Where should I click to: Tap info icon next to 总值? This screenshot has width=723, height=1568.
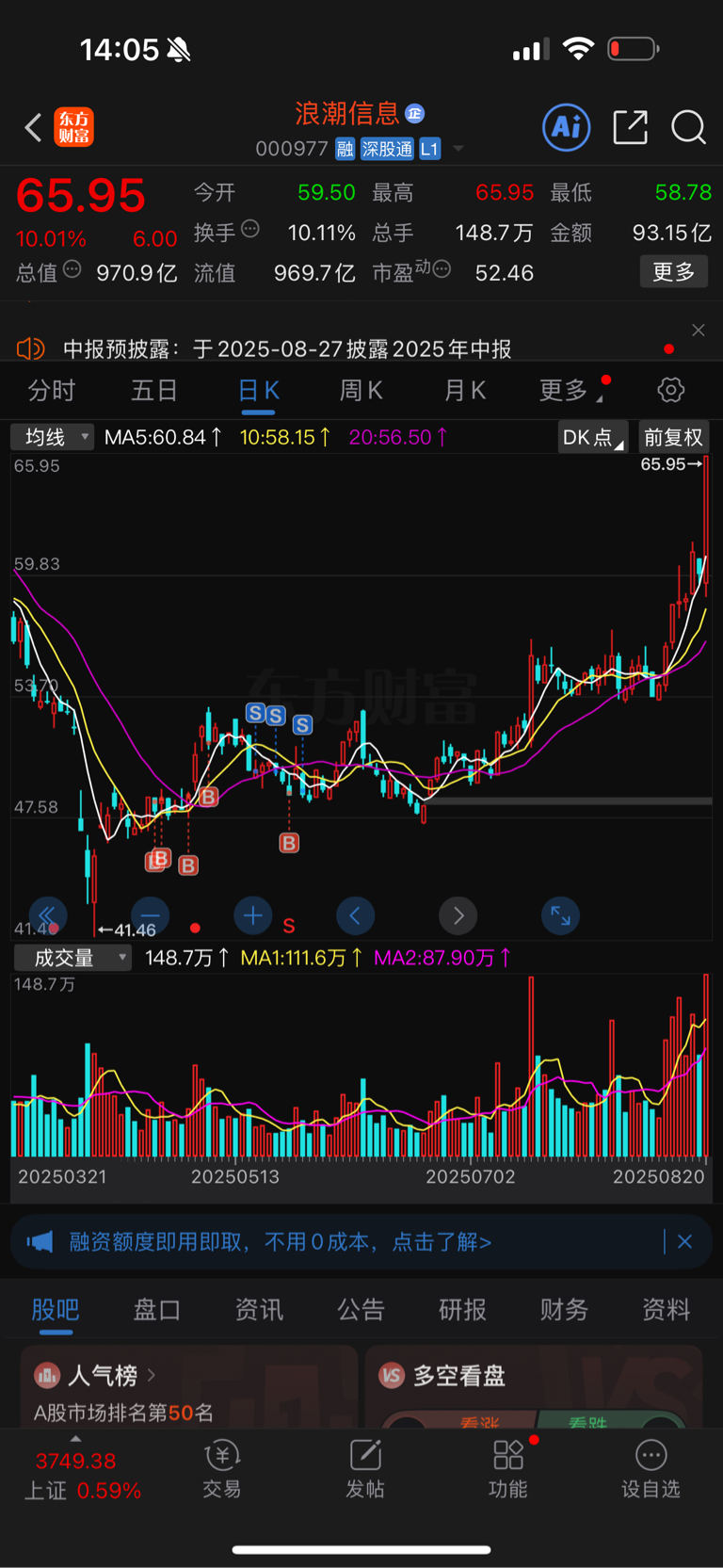[x=72, y=269]
